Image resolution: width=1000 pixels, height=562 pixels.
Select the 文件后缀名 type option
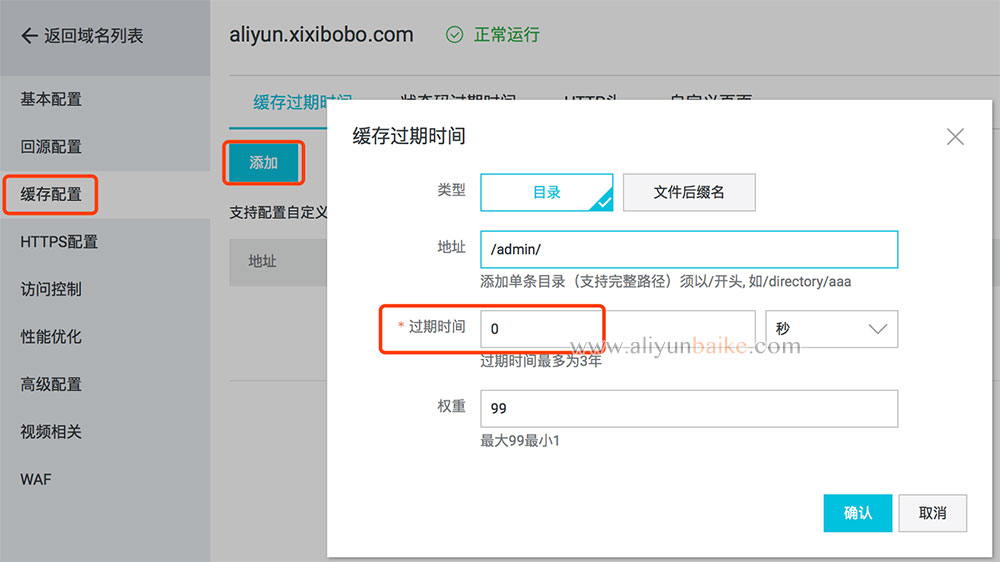click(689, 192)
